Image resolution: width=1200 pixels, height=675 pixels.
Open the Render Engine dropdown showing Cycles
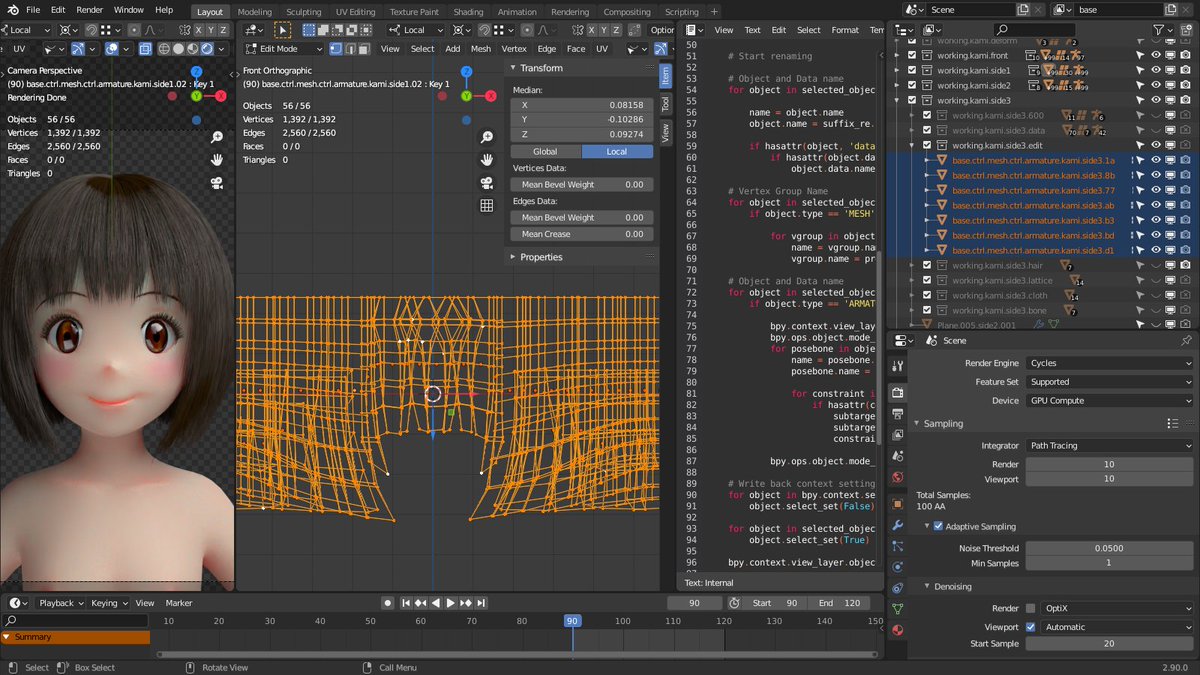[x=1109, y=363]
